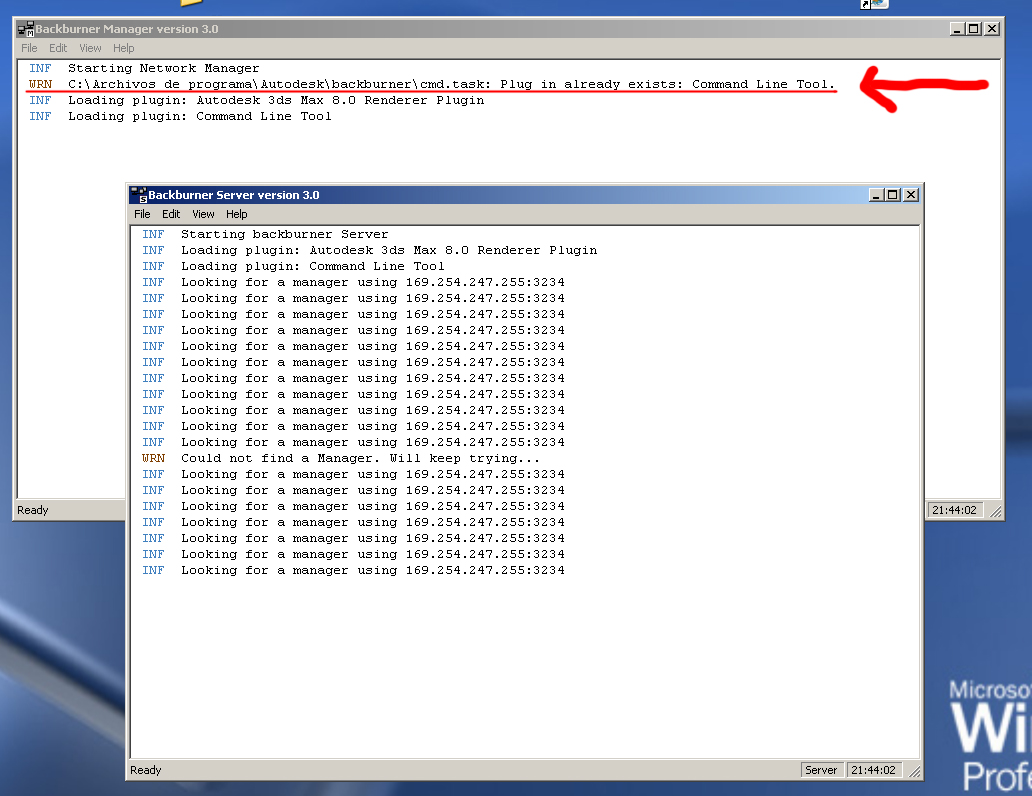Viewport: 1032px width, 796px height.
Task: Click Server window clock 21:44:02
Action: pos(873,770)
